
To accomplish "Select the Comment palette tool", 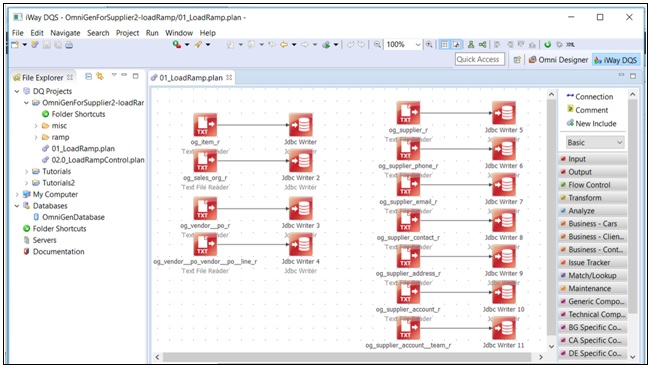I will (x=587, y=110).
